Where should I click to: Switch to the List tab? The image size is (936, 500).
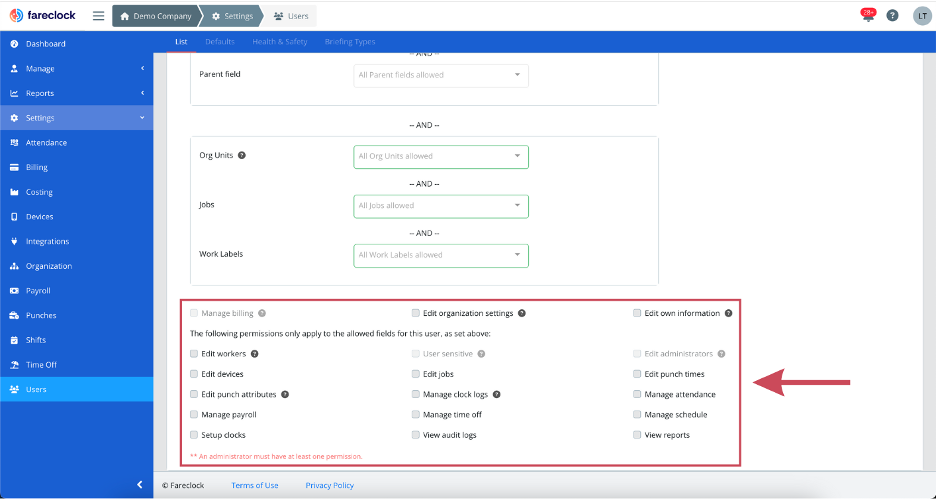click(x=181, y=42)
